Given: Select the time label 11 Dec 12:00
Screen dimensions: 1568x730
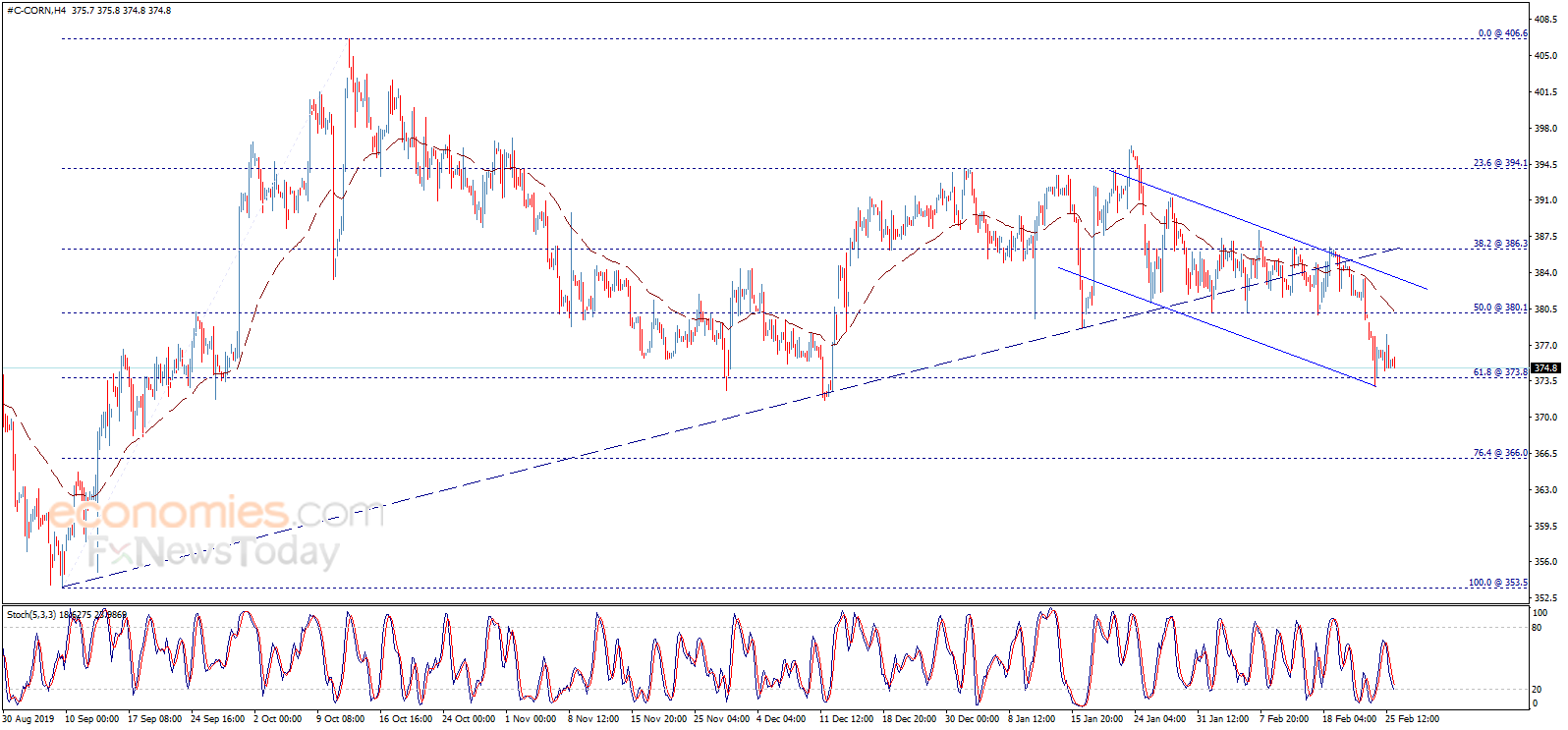Looking at the screenshot, I should pos(846,719).
